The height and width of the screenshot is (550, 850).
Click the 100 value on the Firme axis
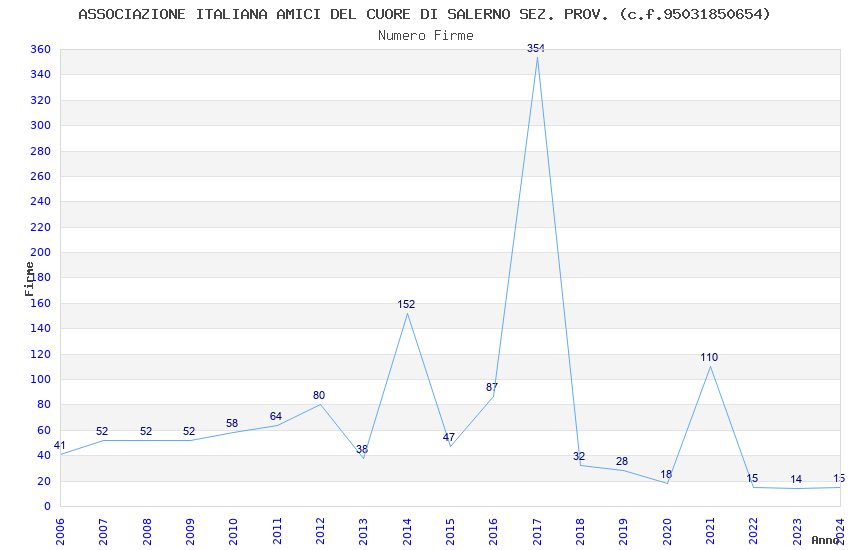(x=41, y=379)
